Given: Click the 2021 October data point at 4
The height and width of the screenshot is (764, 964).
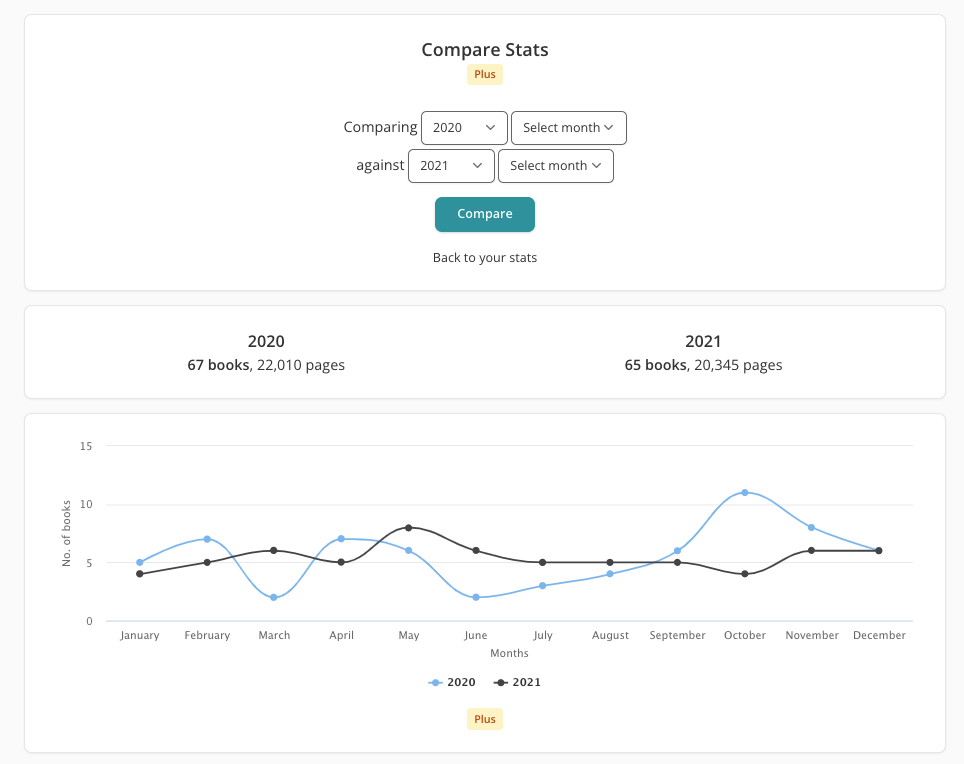Looking at the screenshot, I should pyautogui.click(x=745, y=574).
